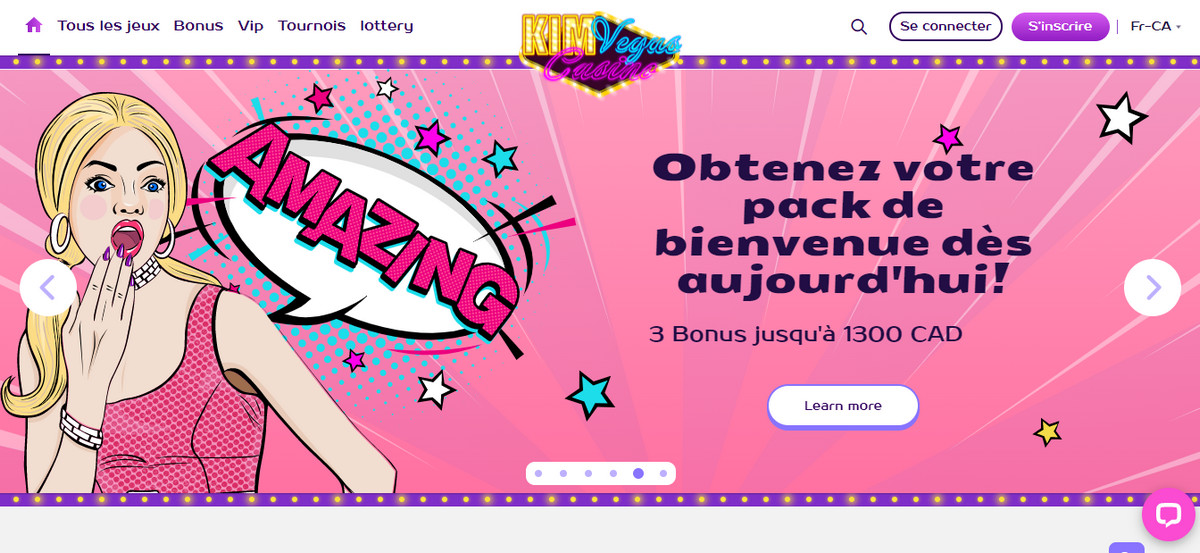Click Learn more on the welcome banner
The width and height of the screenshot is (1200, 553).
[843, 406]
